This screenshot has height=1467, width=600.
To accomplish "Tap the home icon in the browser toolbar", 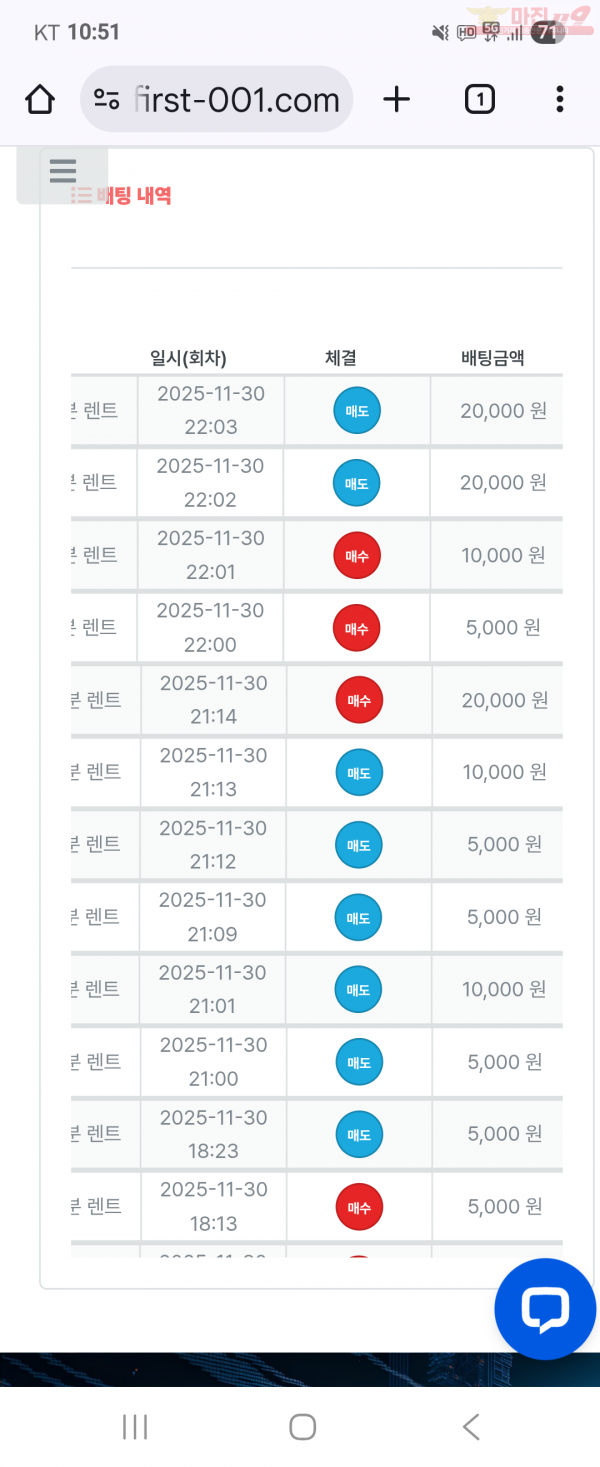I will click(39, 99).
